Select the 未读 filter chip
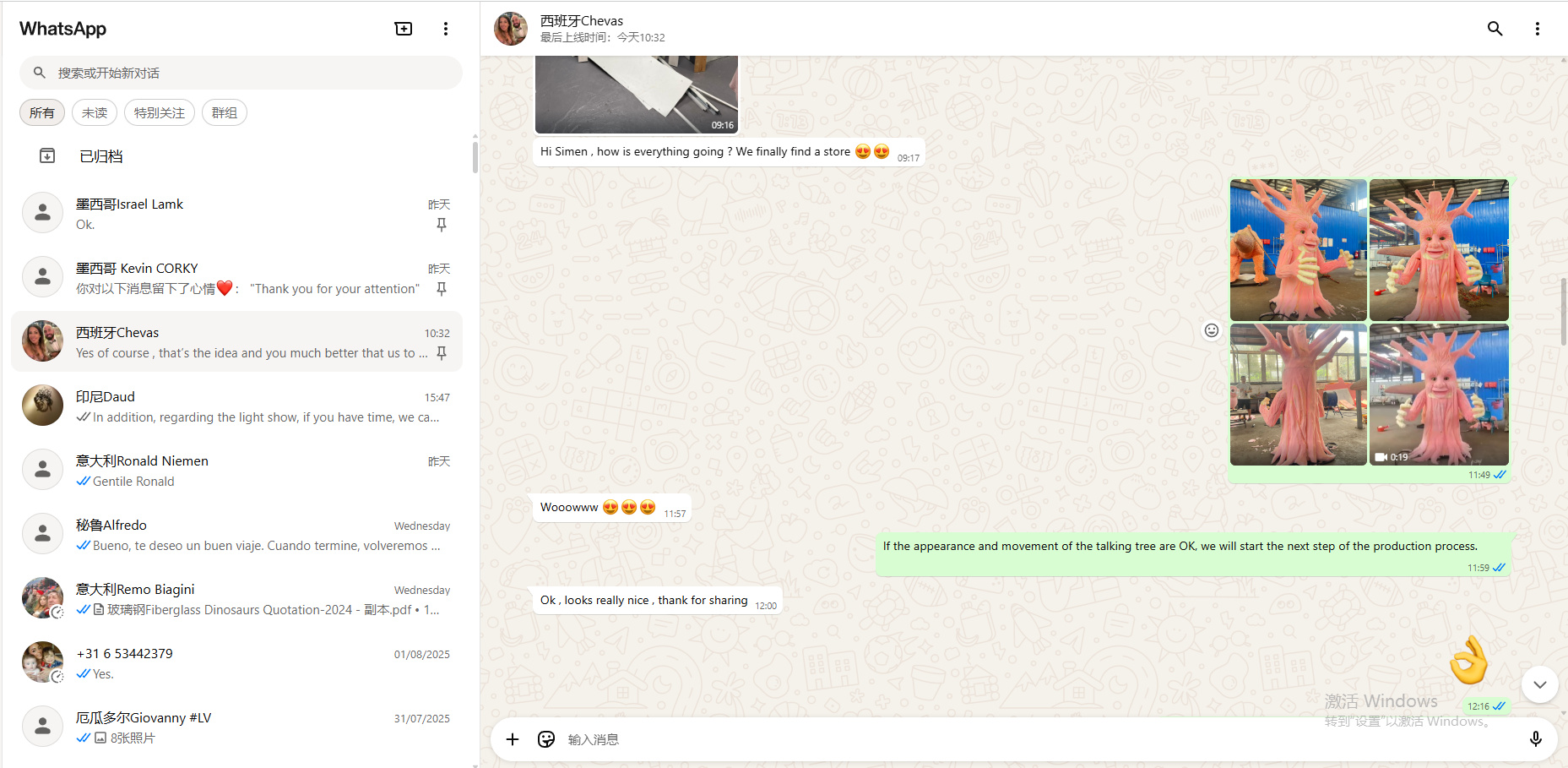The width and height of the screenshot is (1568, 768). pos(95,112)
